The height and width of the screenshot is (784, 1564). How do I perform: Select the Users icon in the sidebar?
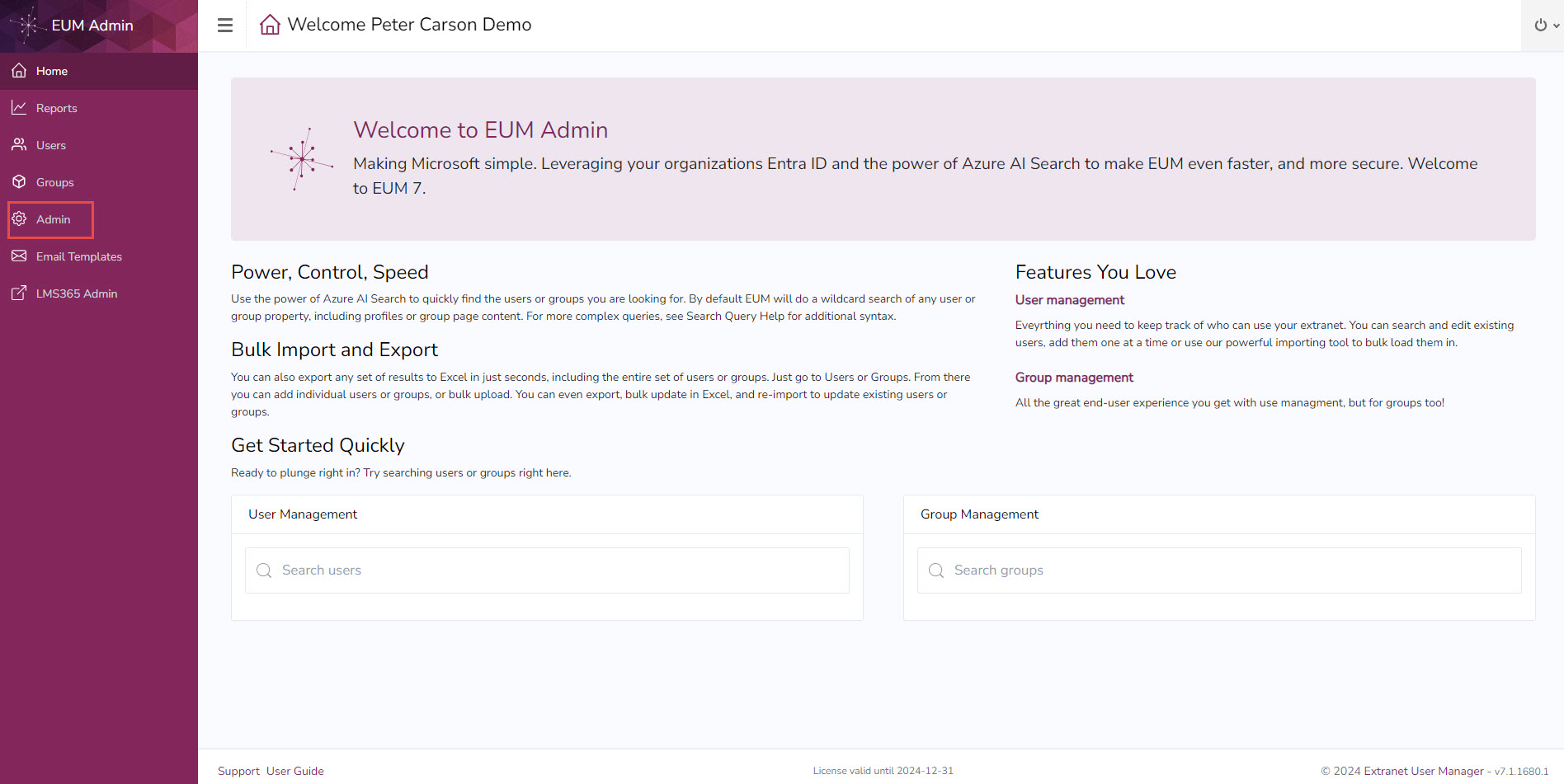19,144
